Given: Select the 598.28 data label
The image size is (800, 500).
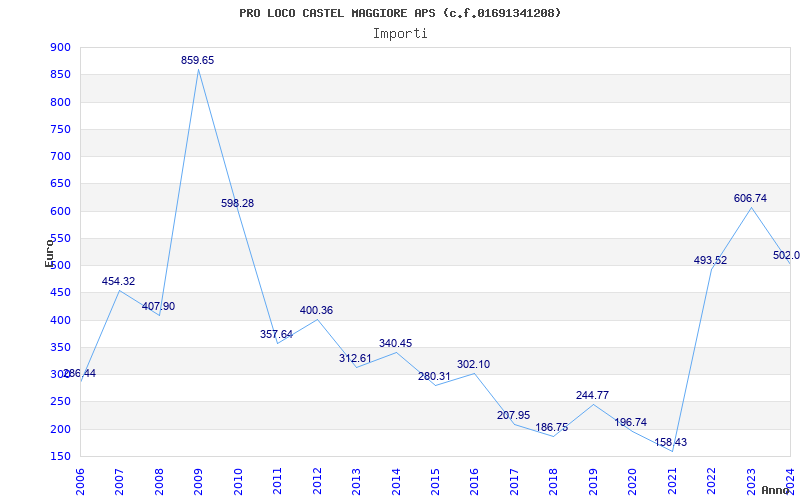Looking at the screenshot, I should pos(237,203).
